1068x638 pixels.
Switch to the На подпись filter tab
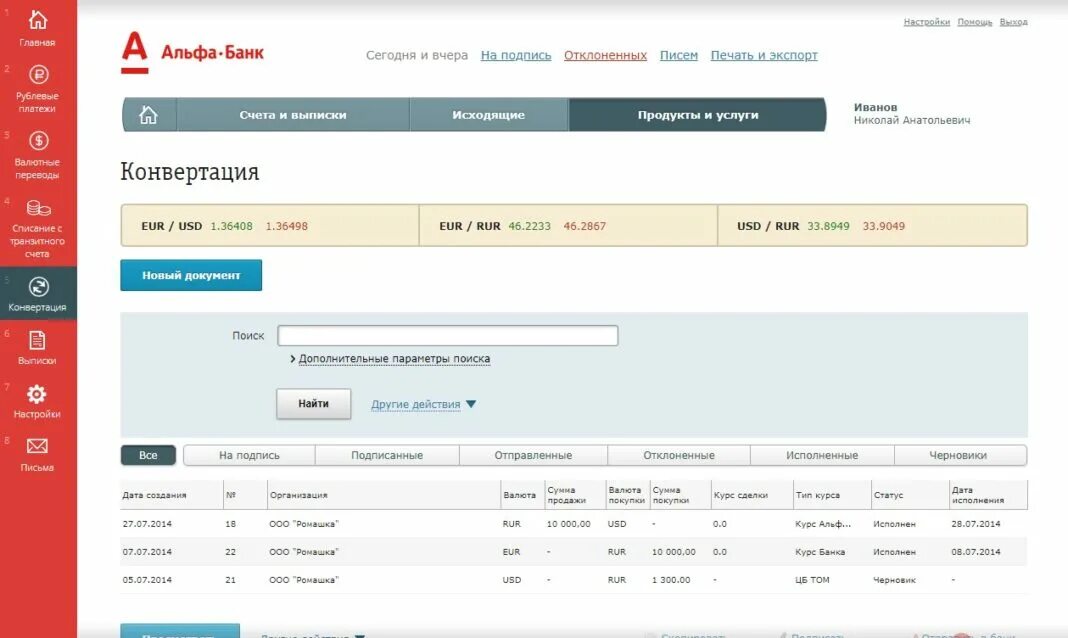coord(249,455)
